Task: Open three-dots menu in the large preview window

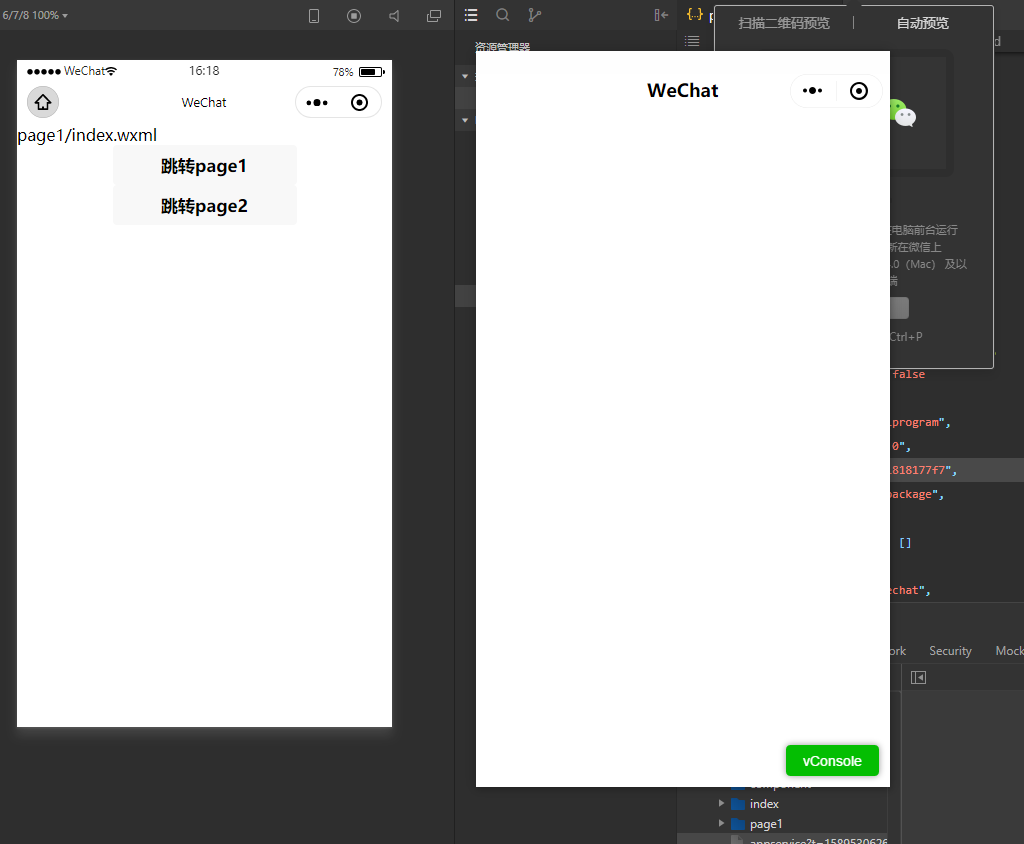Action: [x=812, y=91]
